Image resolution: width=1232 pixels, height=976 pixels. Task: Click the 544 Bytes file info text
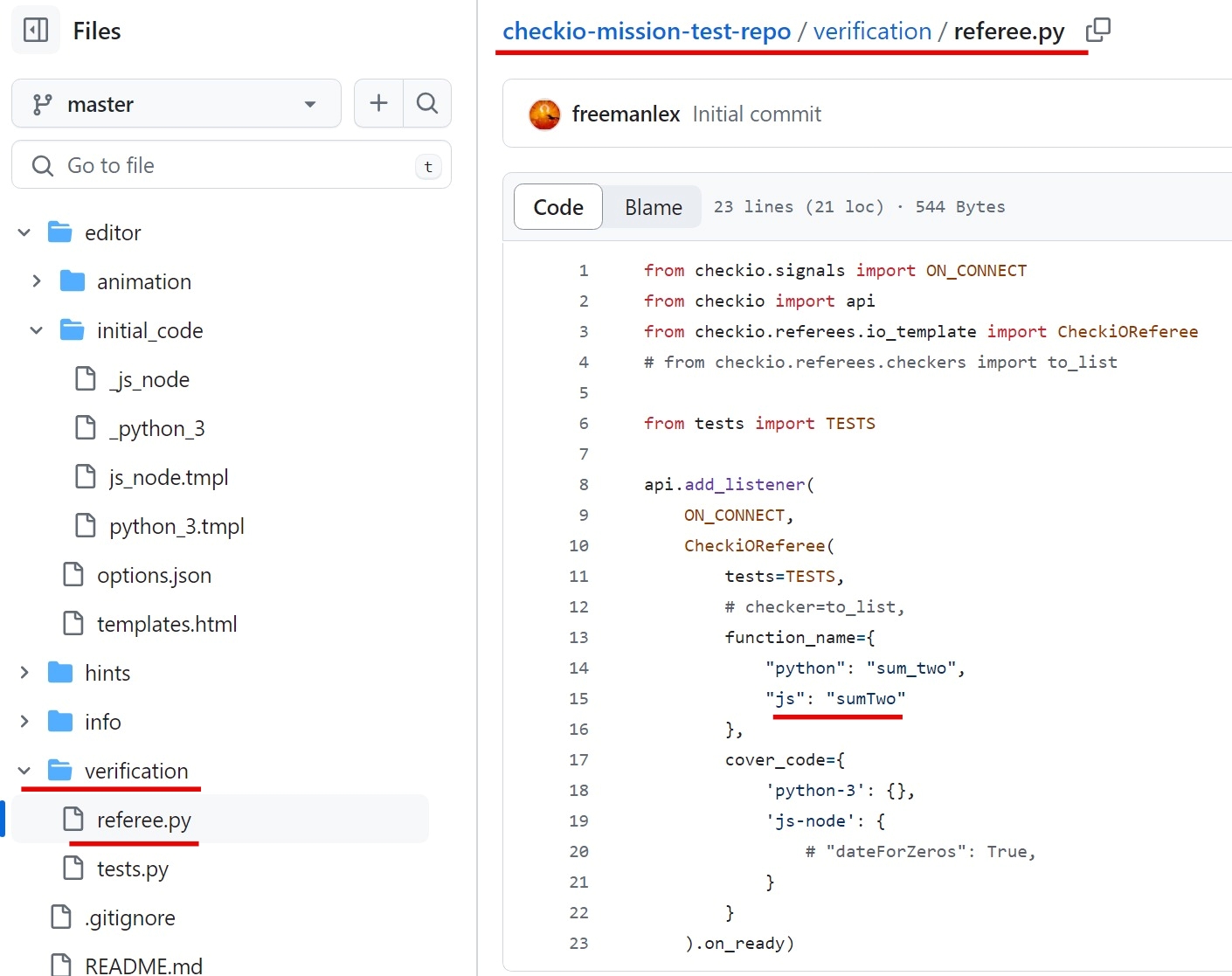click(960, 207)
